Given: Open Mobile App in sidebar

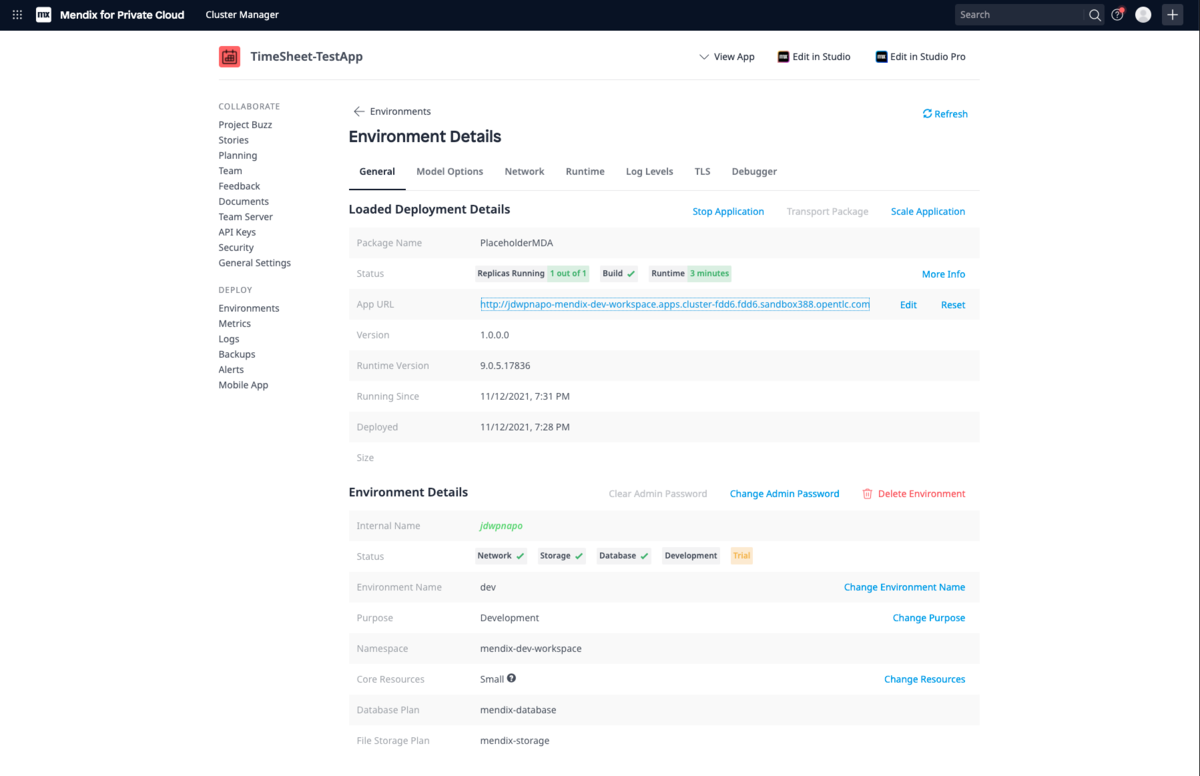Looking at the screenshot, I should pyautogui.click(x=243, y=385).
